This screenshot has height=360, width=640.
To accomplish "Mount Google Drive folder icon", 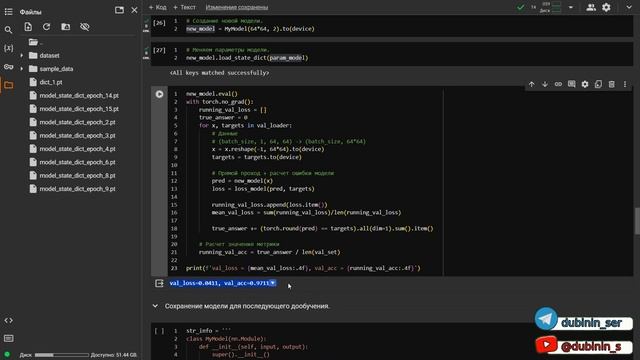I will click(x=65, y=27).
